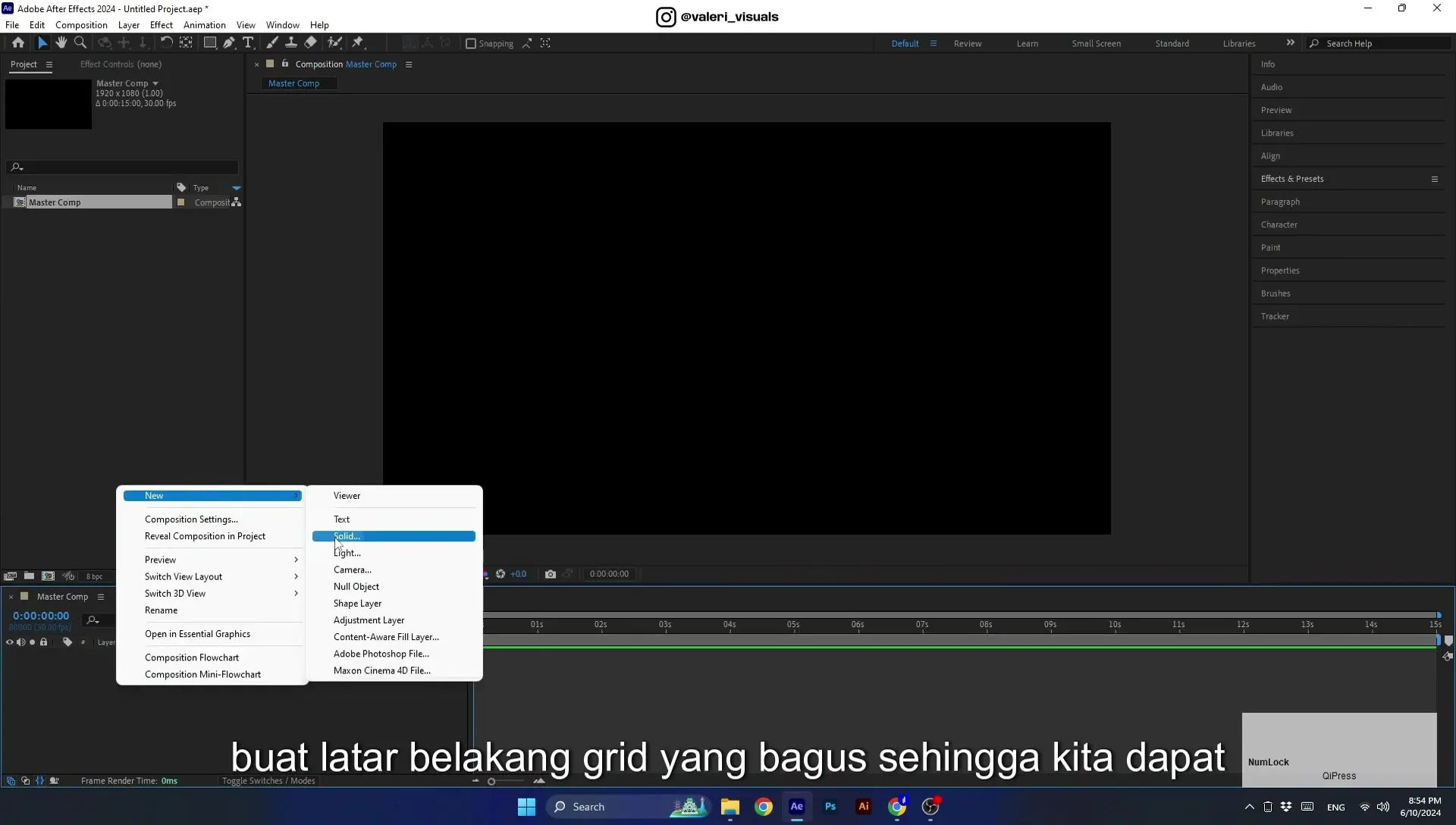Click the 8 bpc color depth button
The height and width of the screenshot is (825, 1456).
[94, 576]
